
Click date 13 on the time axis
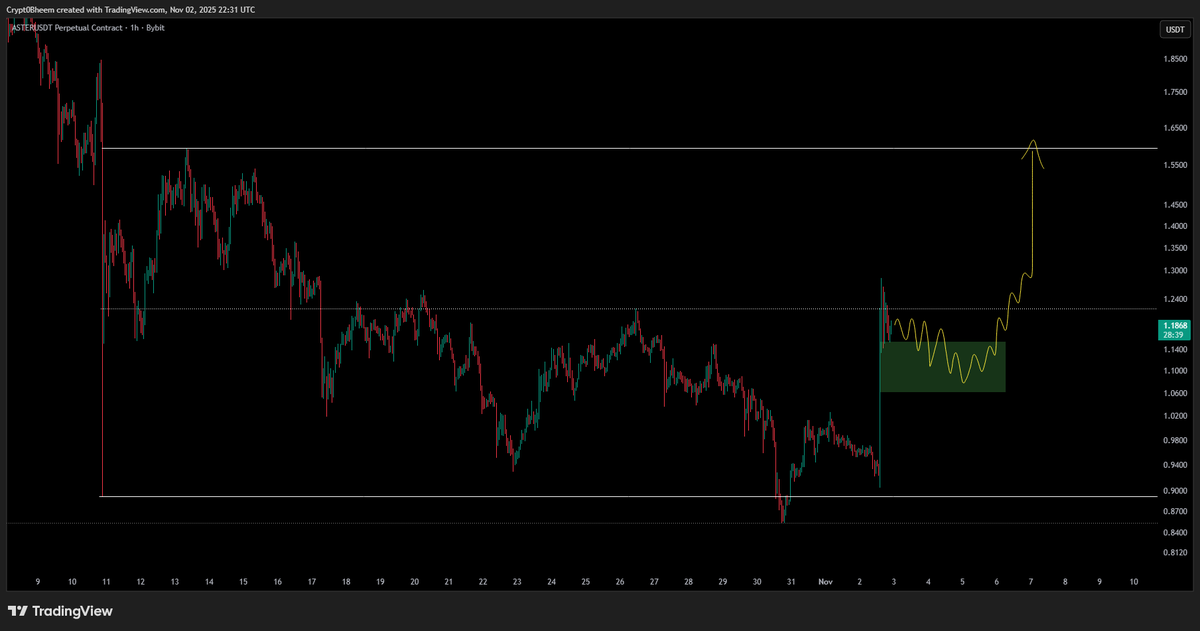coord(174,581)
